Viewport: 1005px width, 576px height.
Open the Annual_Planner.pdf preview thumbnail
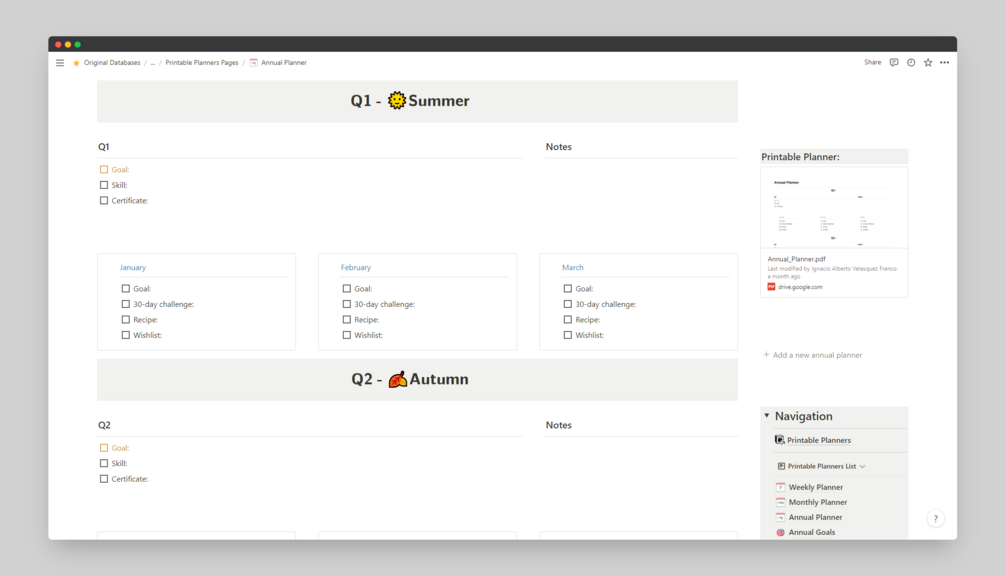click(834, 208)
